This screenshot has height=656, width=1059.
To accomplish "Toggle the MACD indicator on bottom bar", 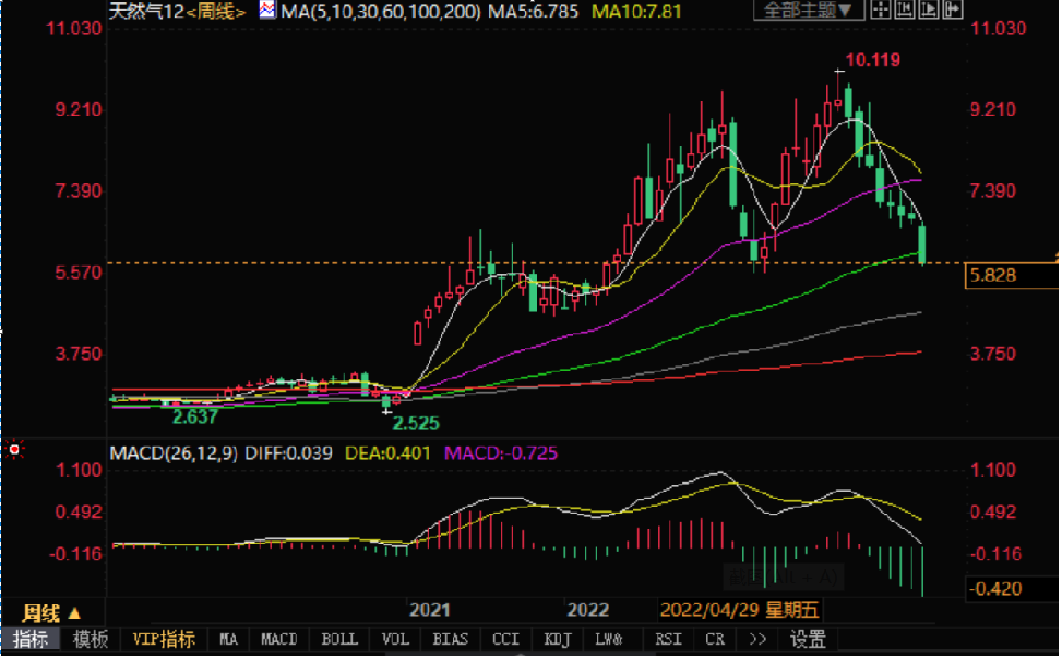I will [x=279, y=639].
